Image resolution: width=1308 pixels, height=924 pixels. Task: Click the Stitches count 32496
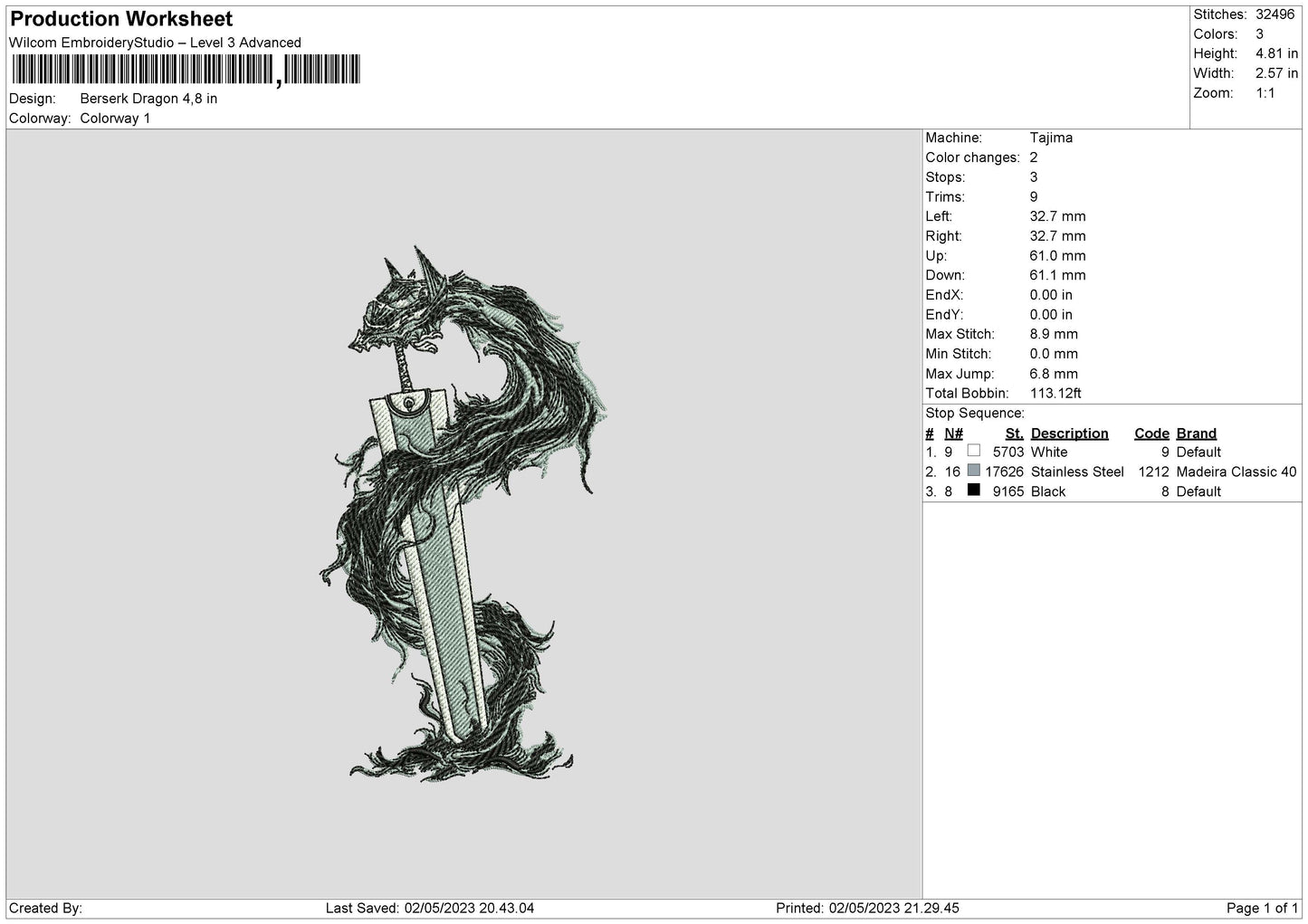1276,14
